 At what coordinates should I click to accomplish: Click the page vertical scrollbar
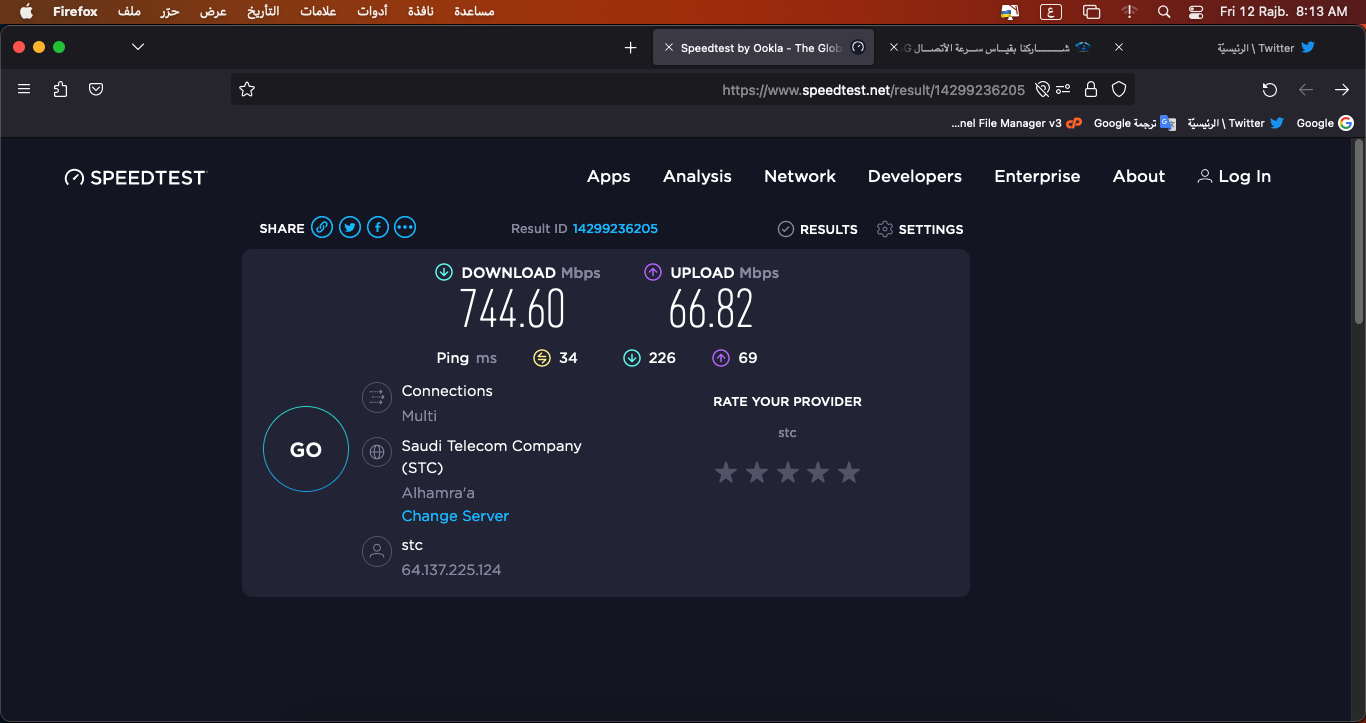point(1358,232)
